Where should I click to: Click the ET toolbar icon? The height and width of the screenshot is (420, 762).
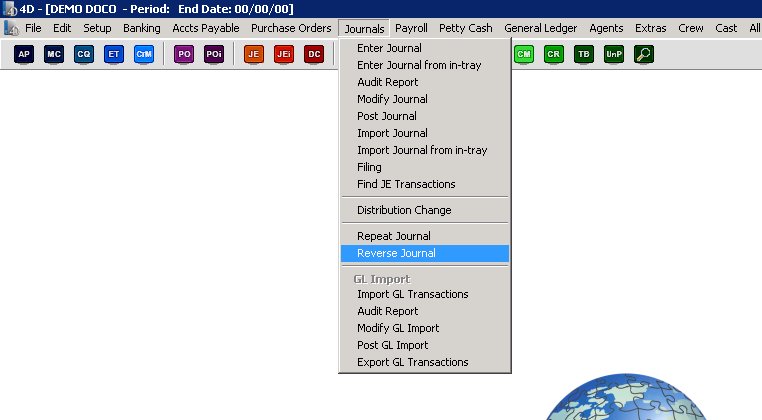(x=114, y=54)
